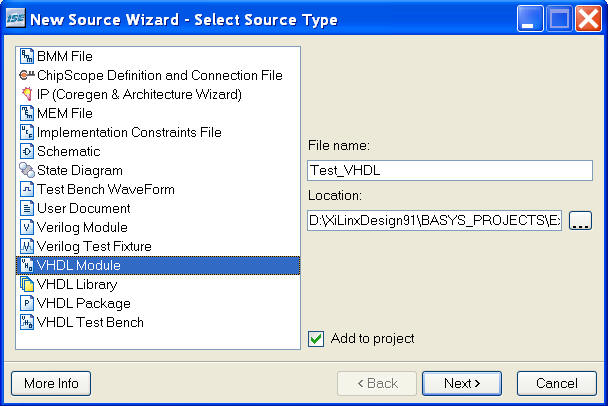The width and height of the screenshot is (608, 406).
Task: Select the State Diagram icon
Action: pos(27,170)
